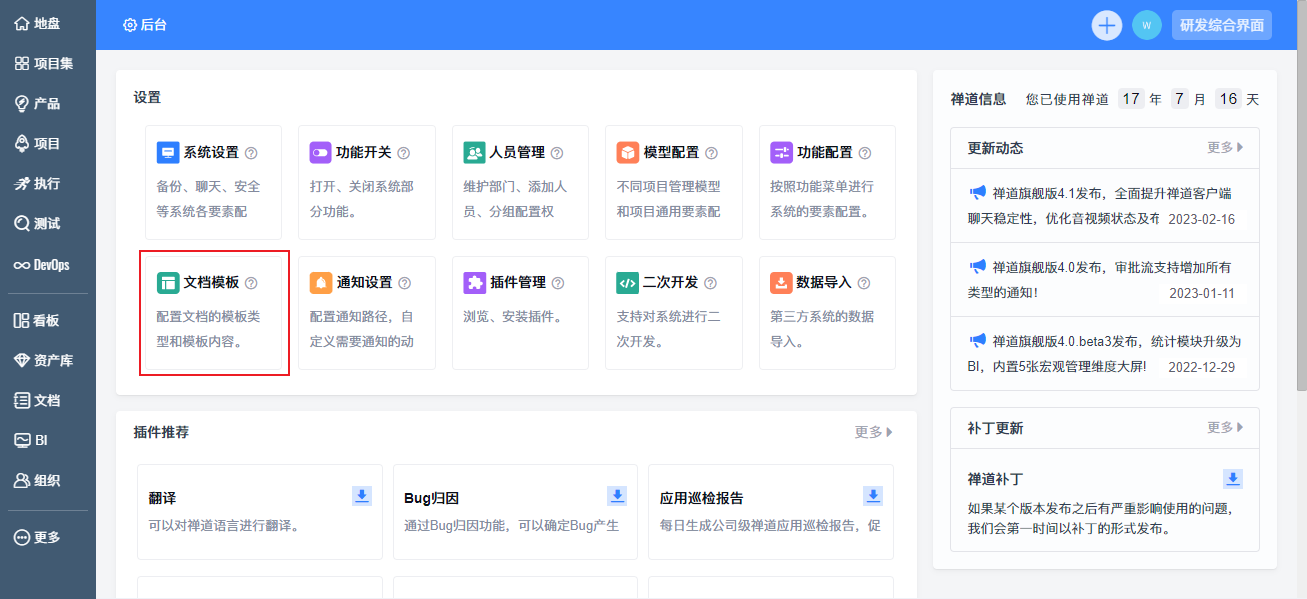This screenshot has width=1307, height=599.
Task: Click help icon next to 模型配置
Action: [711, 153]
